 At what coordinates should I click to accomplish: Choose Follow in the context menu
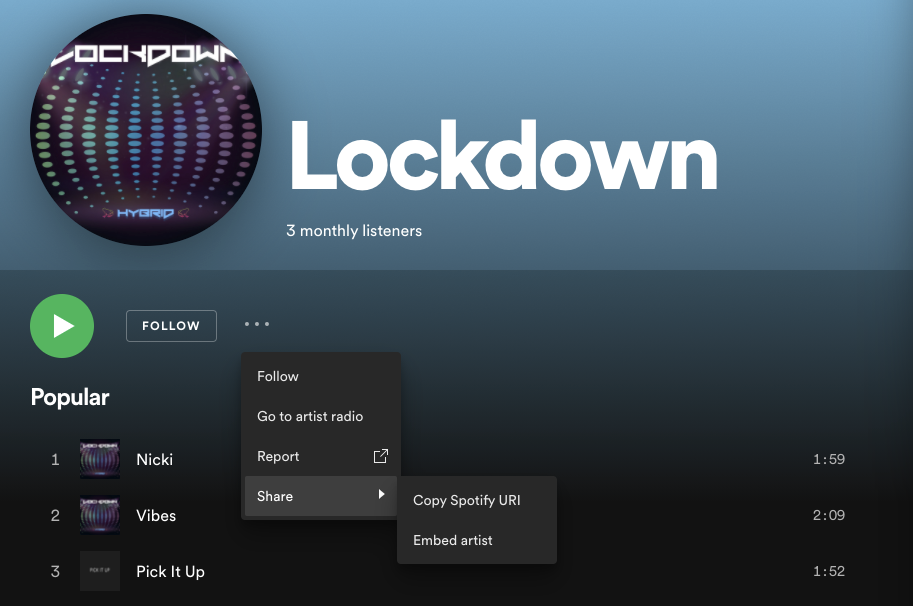pyautogui.click(x=278, y=376)
